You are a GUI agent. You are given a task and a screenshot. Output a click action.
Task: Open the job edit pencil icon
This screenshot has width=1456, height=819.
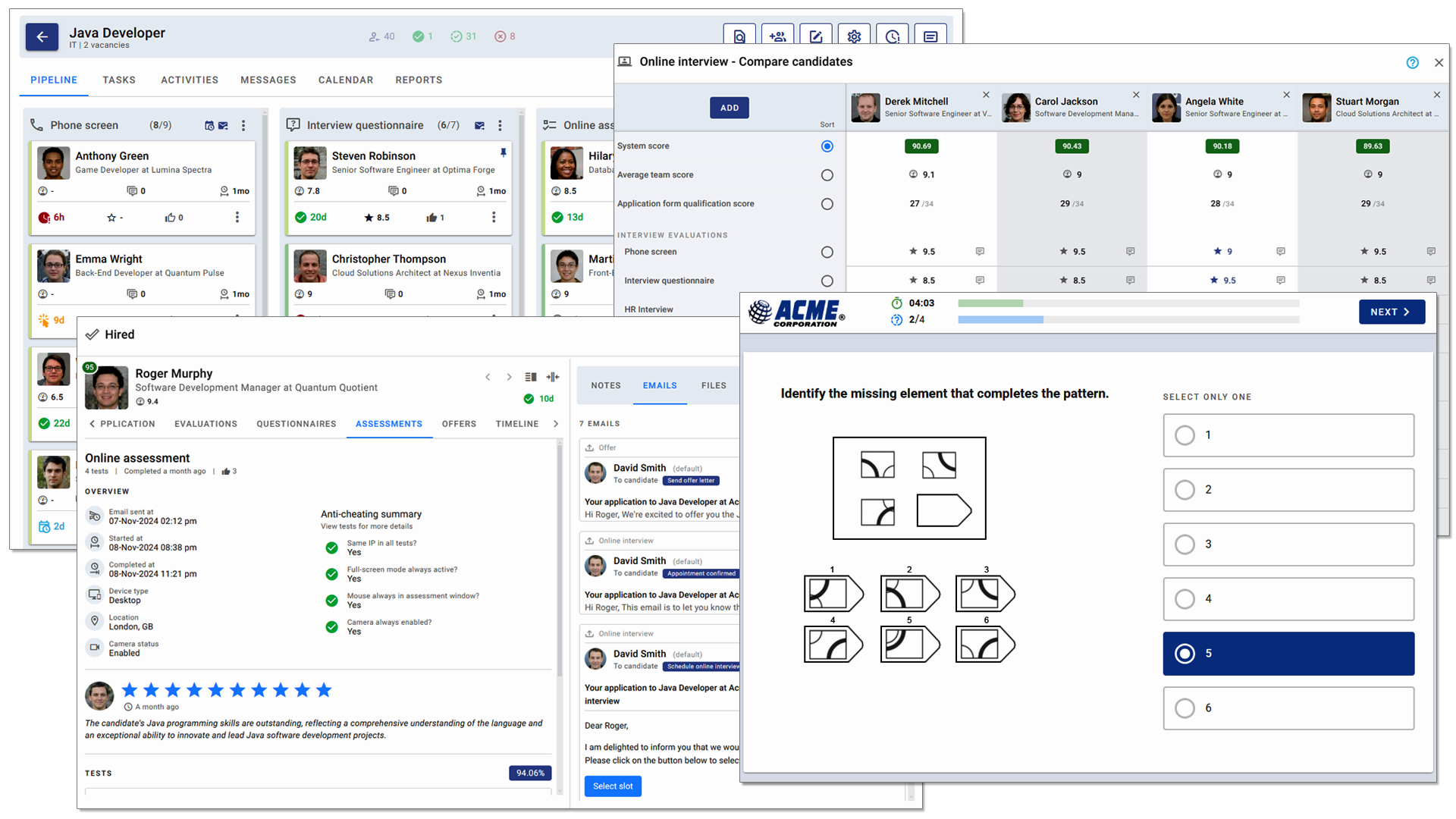click(816, 36)
